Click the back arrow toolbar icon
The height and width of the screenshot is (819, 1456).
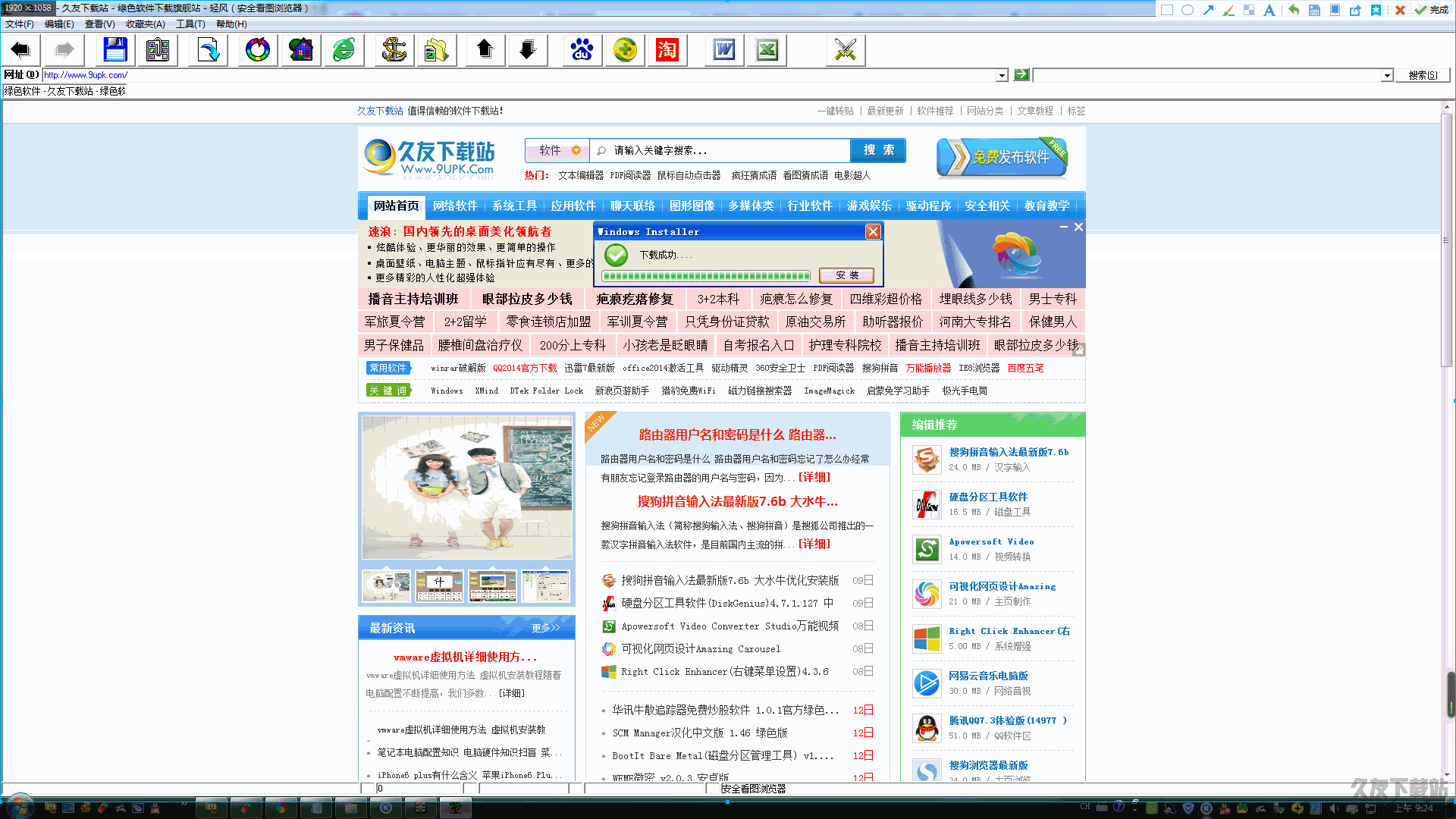click(x=20, y=50)
